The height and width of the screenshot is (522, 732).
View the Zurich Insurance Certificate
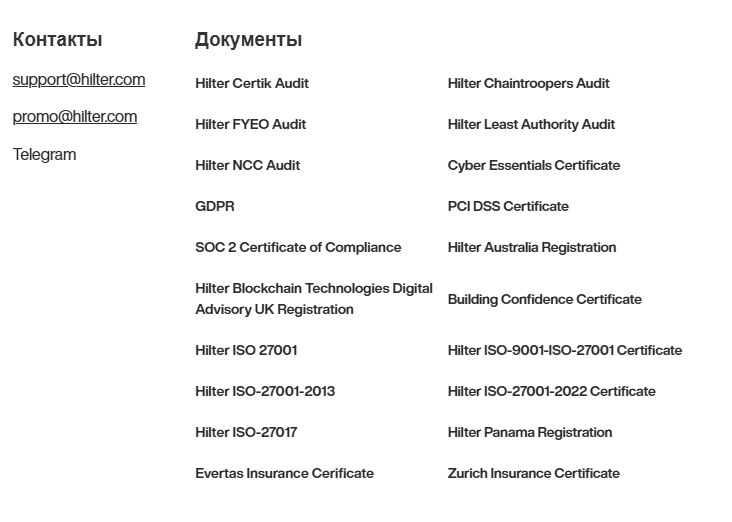(533, 473)
